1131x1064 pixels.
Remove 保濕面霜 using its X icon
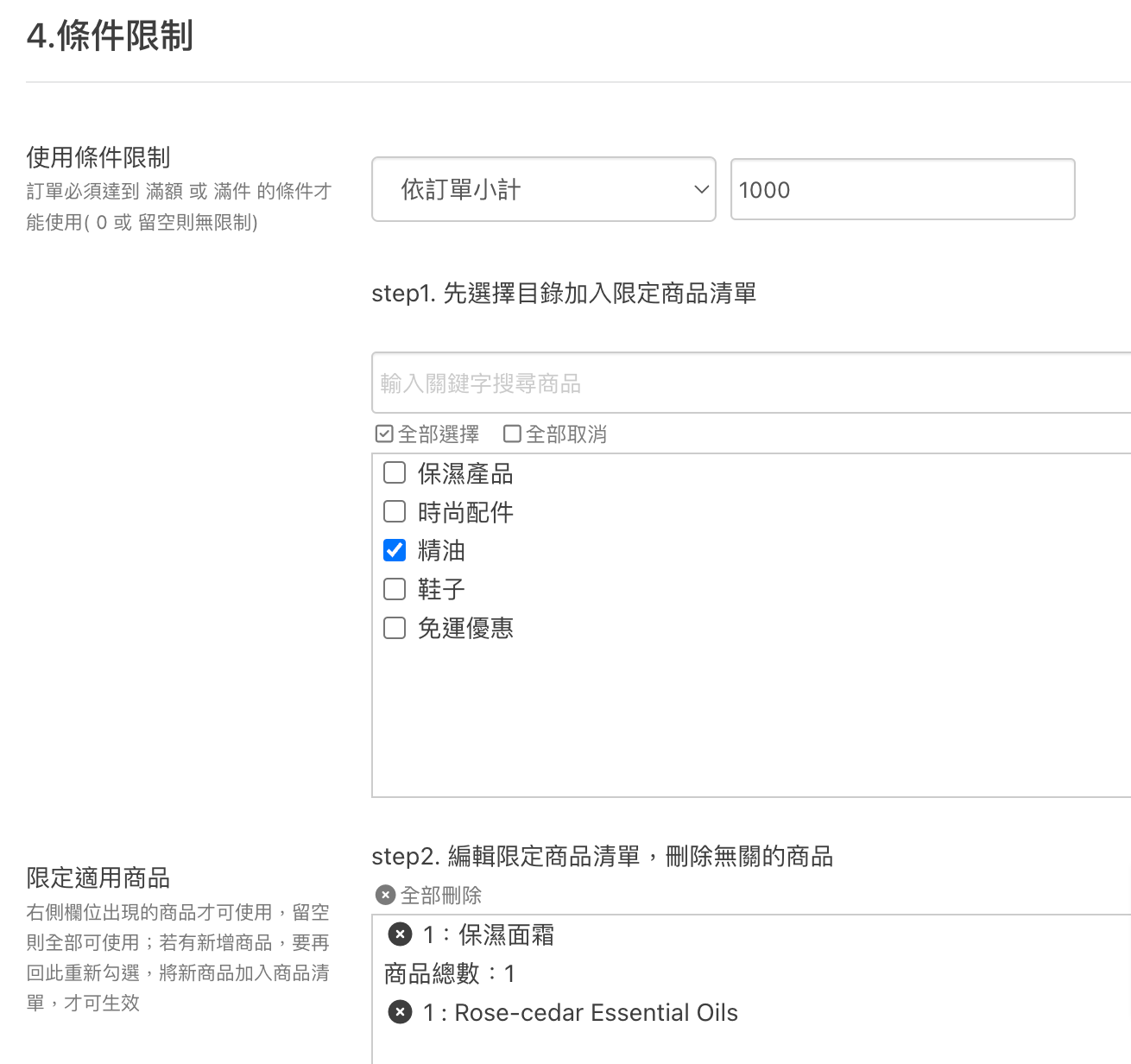coord(400,934)
